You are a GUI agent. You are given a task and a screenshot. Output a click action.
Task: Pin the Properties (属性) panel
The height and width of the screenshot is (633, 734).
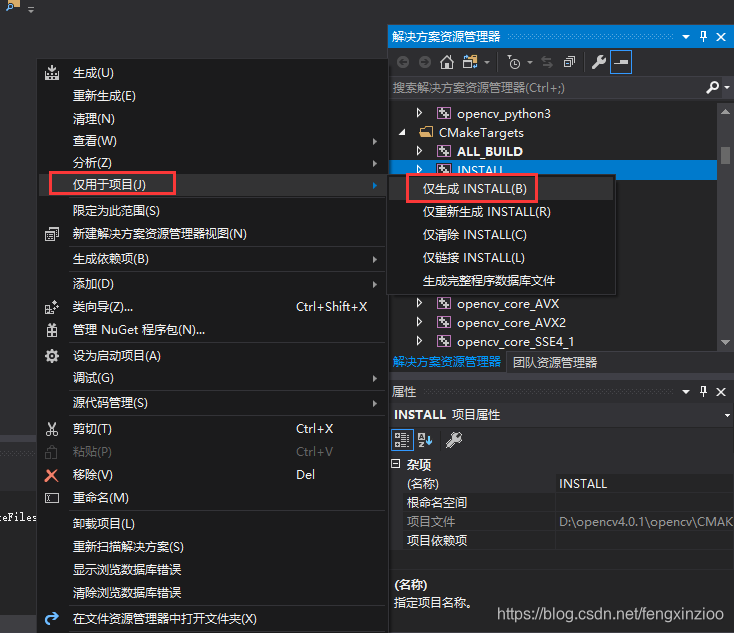click(703, 391)
